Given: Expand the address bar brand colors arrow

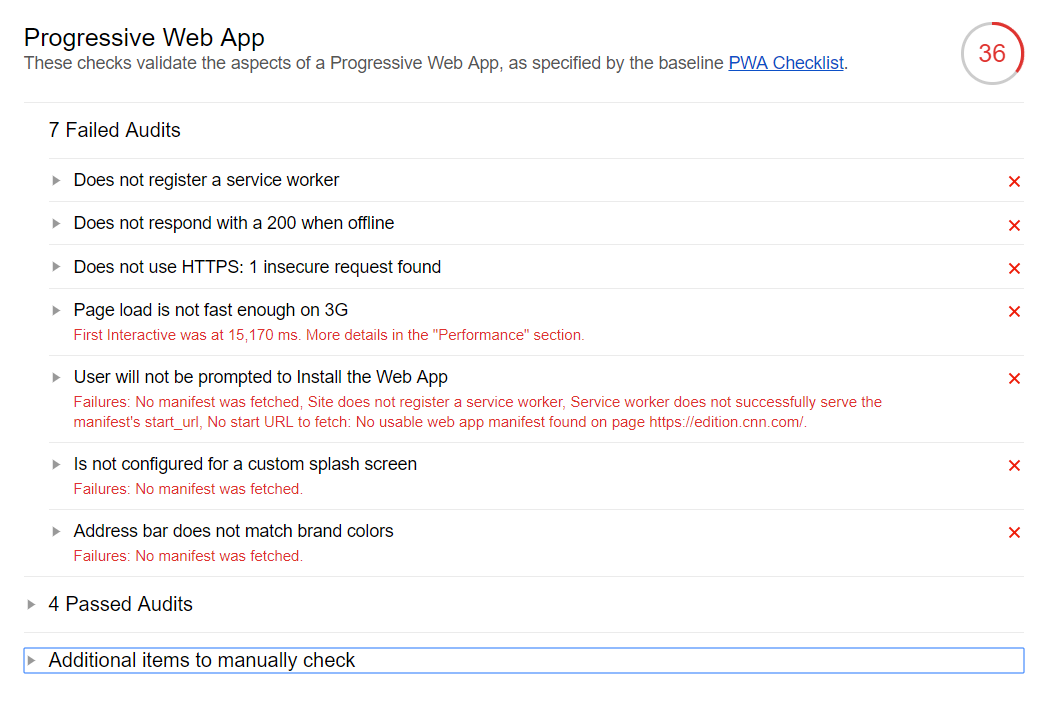Looking at the screenshot, I should pos(57,532).
